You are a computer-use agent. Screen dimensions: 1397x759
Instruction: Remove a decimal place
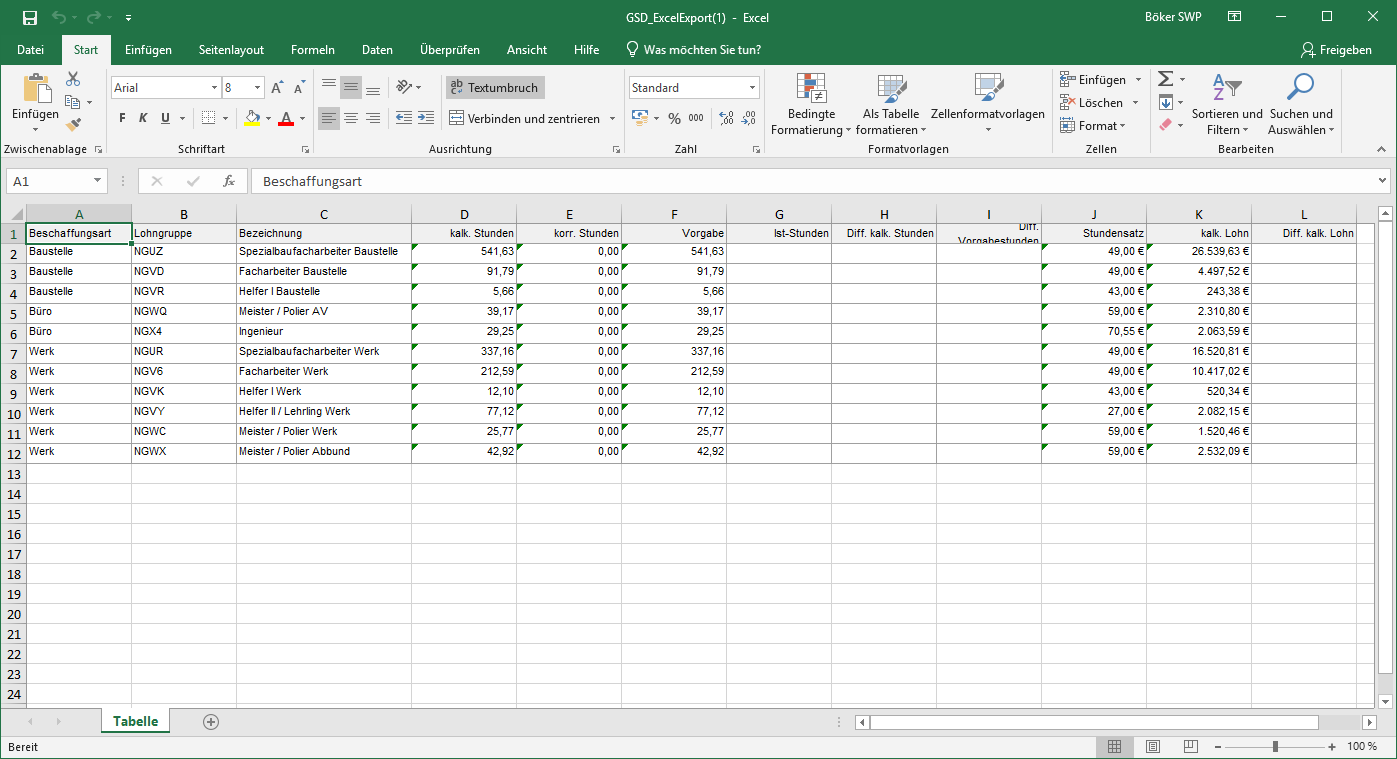(x=749, y=118)
